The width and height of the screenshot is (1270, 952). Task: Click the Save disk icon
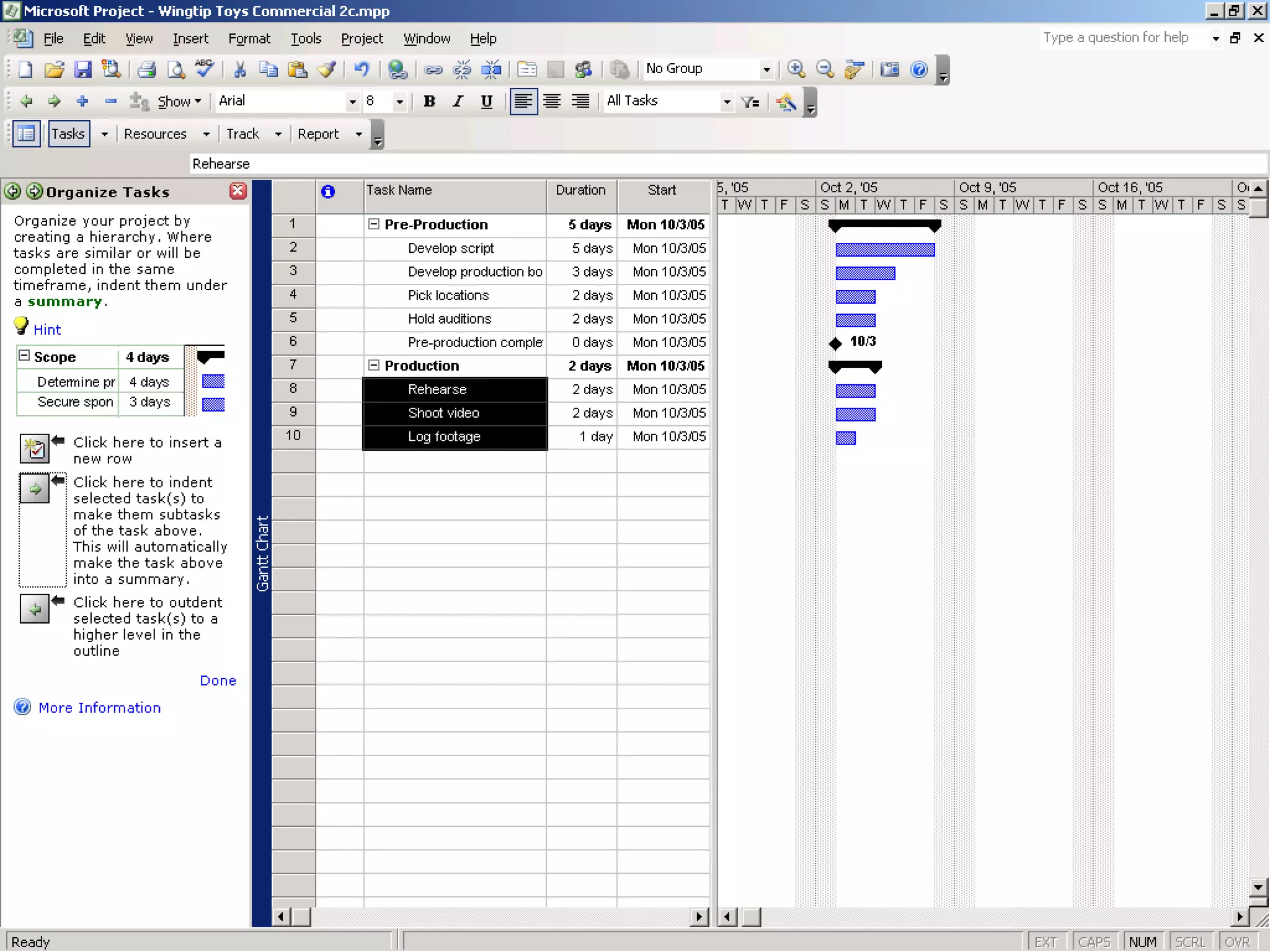82,69
